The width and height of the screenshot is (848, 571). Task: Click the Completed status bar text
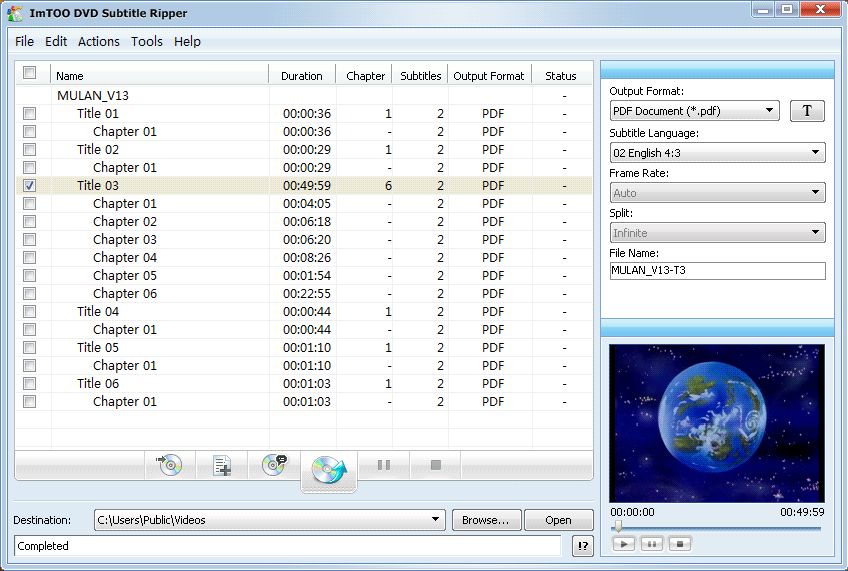[43, 546]
